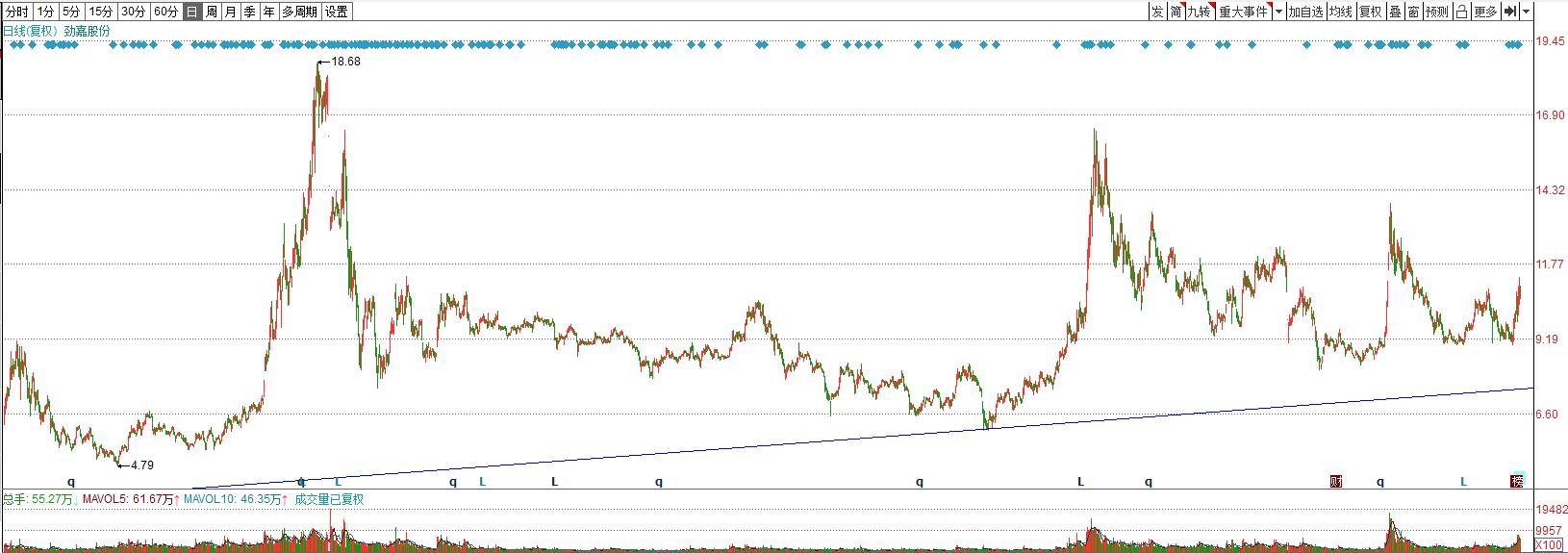Click the L marker just left of 财
This screenshot has width=1568, height=553.
point(1080,481)
